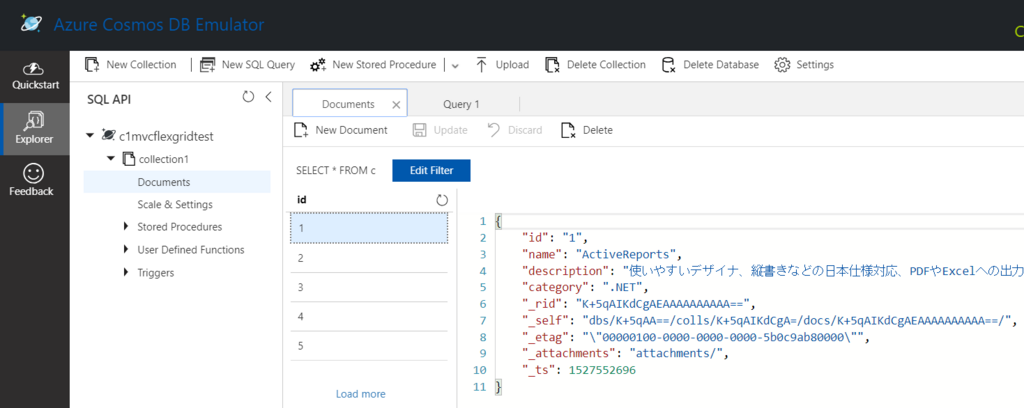Click the New Stored Procedure gears icon

[x=318, y=65]
